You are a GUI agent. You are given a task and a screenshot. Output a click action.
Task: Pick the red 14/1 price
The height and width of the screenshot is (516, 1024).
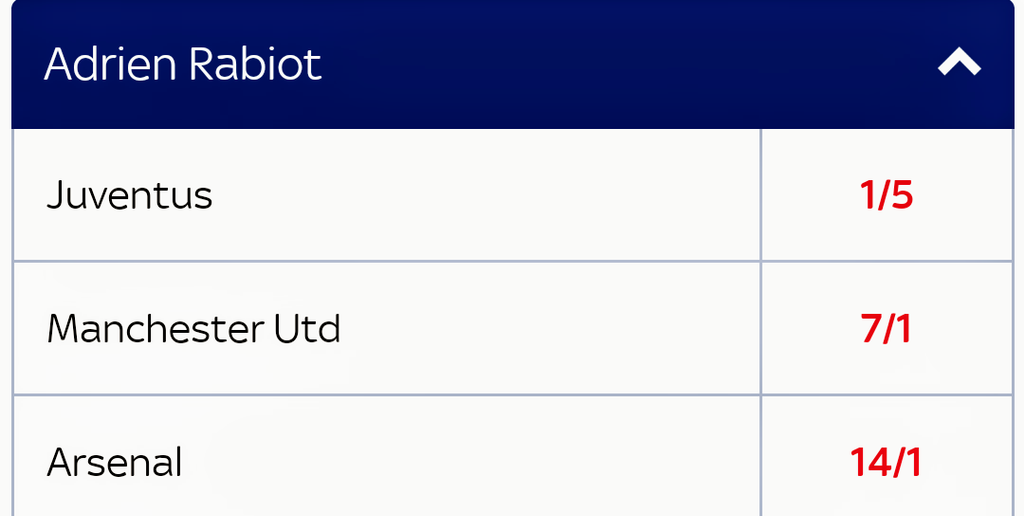point(887,463)
